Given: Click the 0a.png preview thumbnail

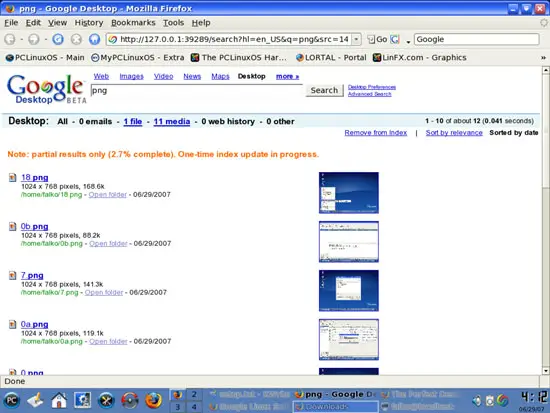Looking at the screenshot, I should tap(349, 340).
